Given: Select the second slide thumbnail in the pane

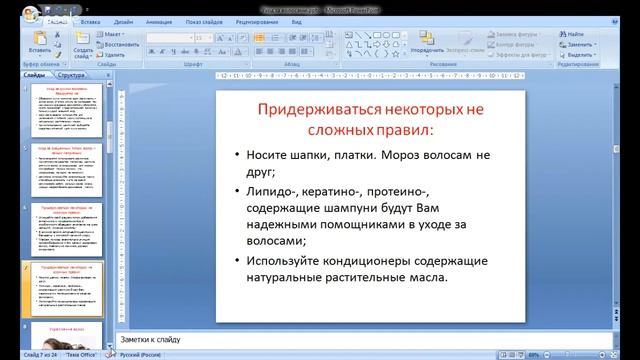Looking at the screenshot, I should [x=67, y=170].
